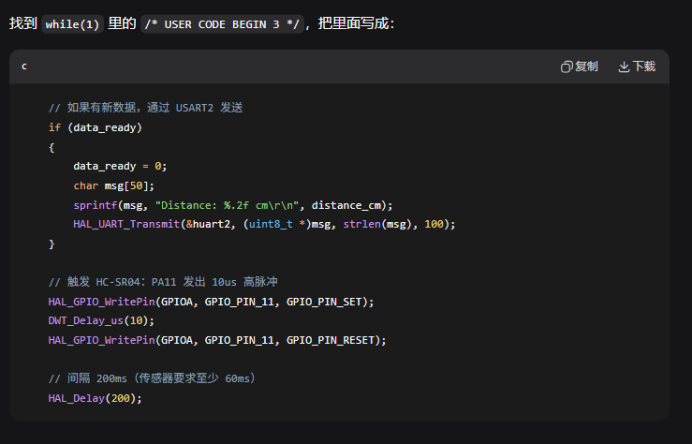Click the comment '触发 HC-SR04: PA11 发出 10us 高脉冲'
The width and height of the screenshot is (692, 444).
point(163,282)
